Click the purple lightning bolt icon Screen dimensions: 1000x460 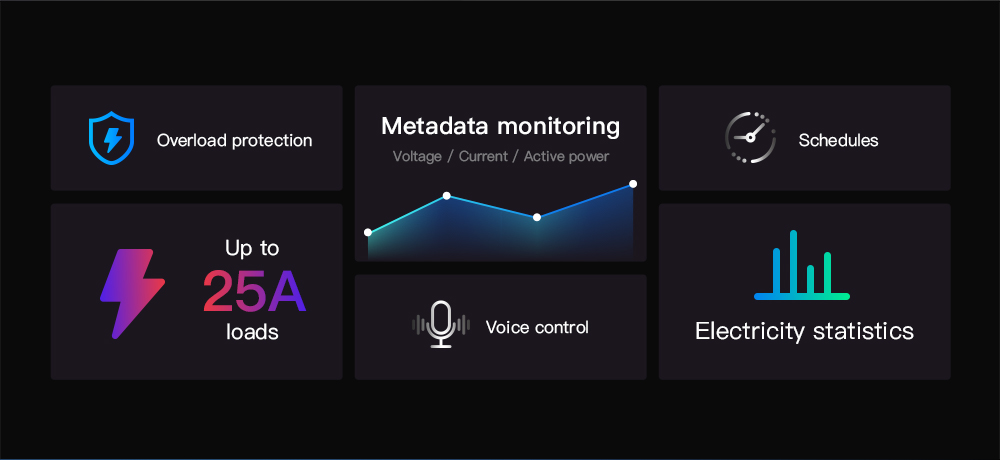pyautogui.click(x=131, y=292)
